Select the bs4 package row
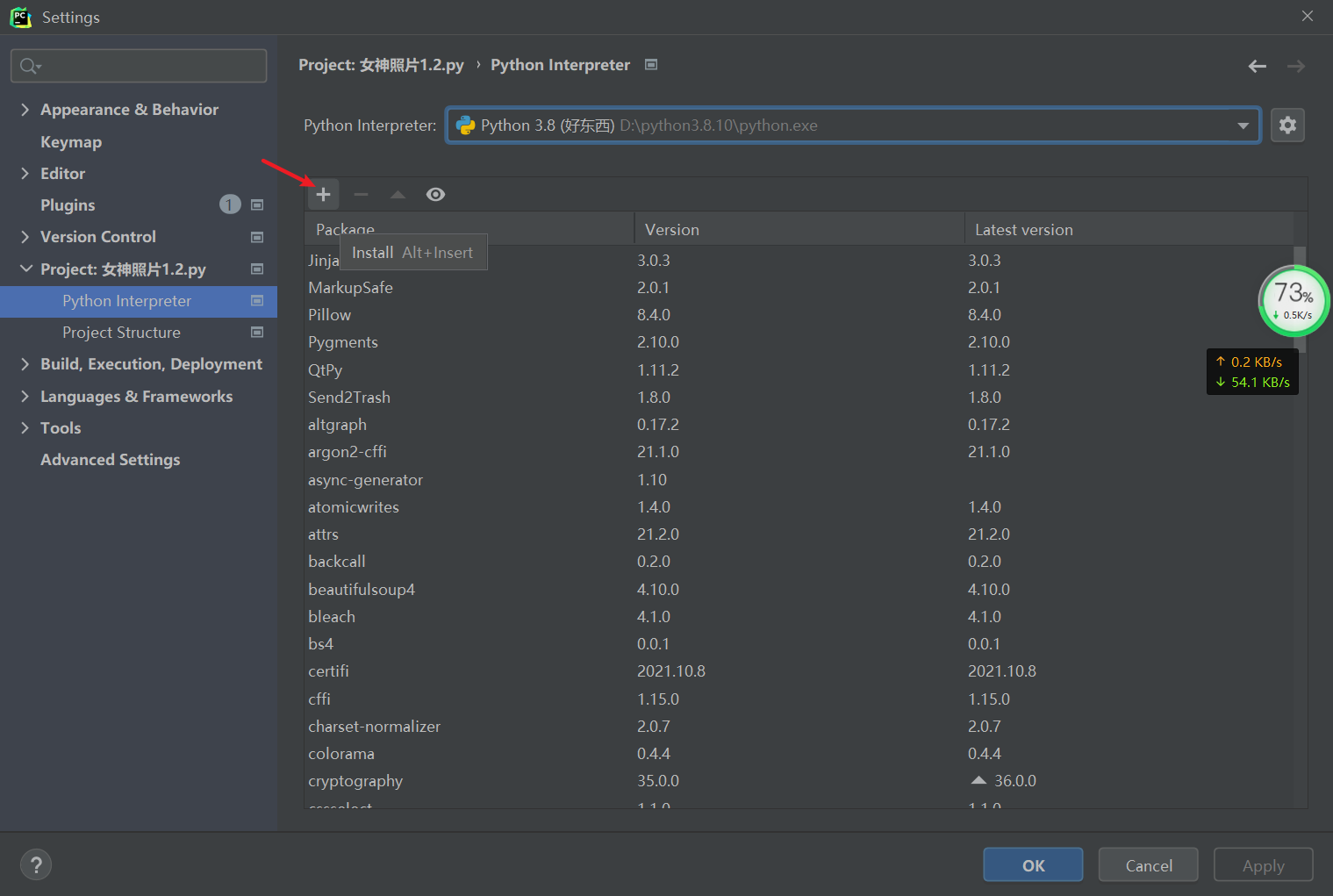Viewport: 1333px width, 896px height. [x=799, y=644]
